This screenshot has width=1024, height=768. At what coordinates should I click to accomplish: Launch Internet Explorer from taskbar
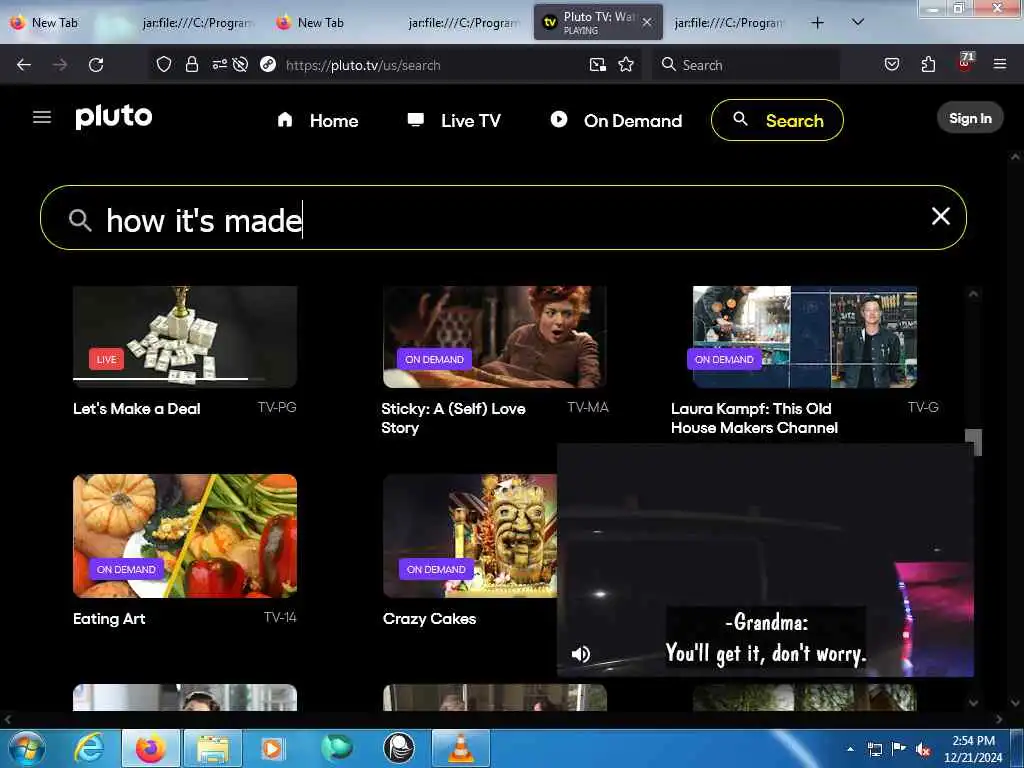(88, 748)
